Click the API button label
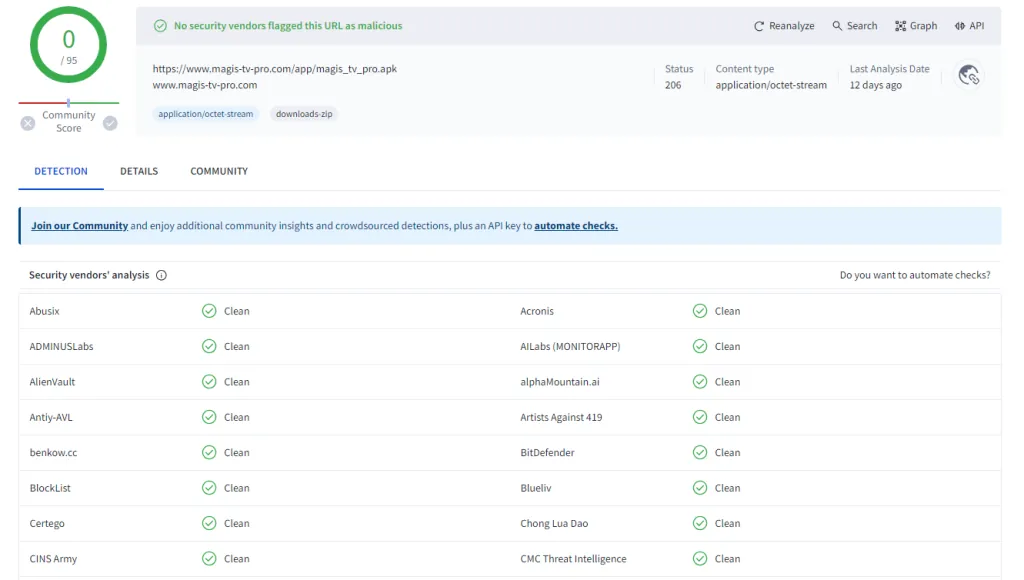 [x=977, y=26]
